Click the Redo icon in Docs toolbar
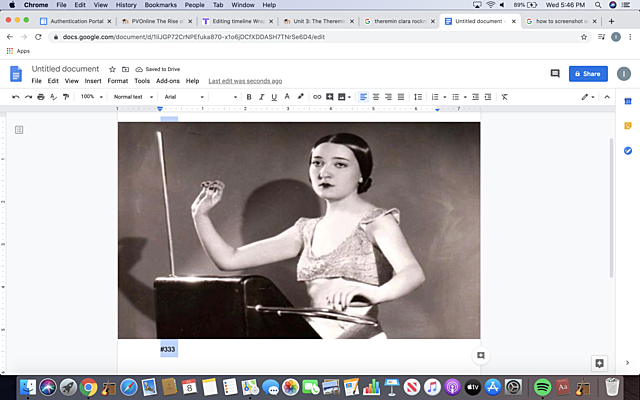Image resolution: width=640 pixels, height=400 pixels. coord(28,97)
